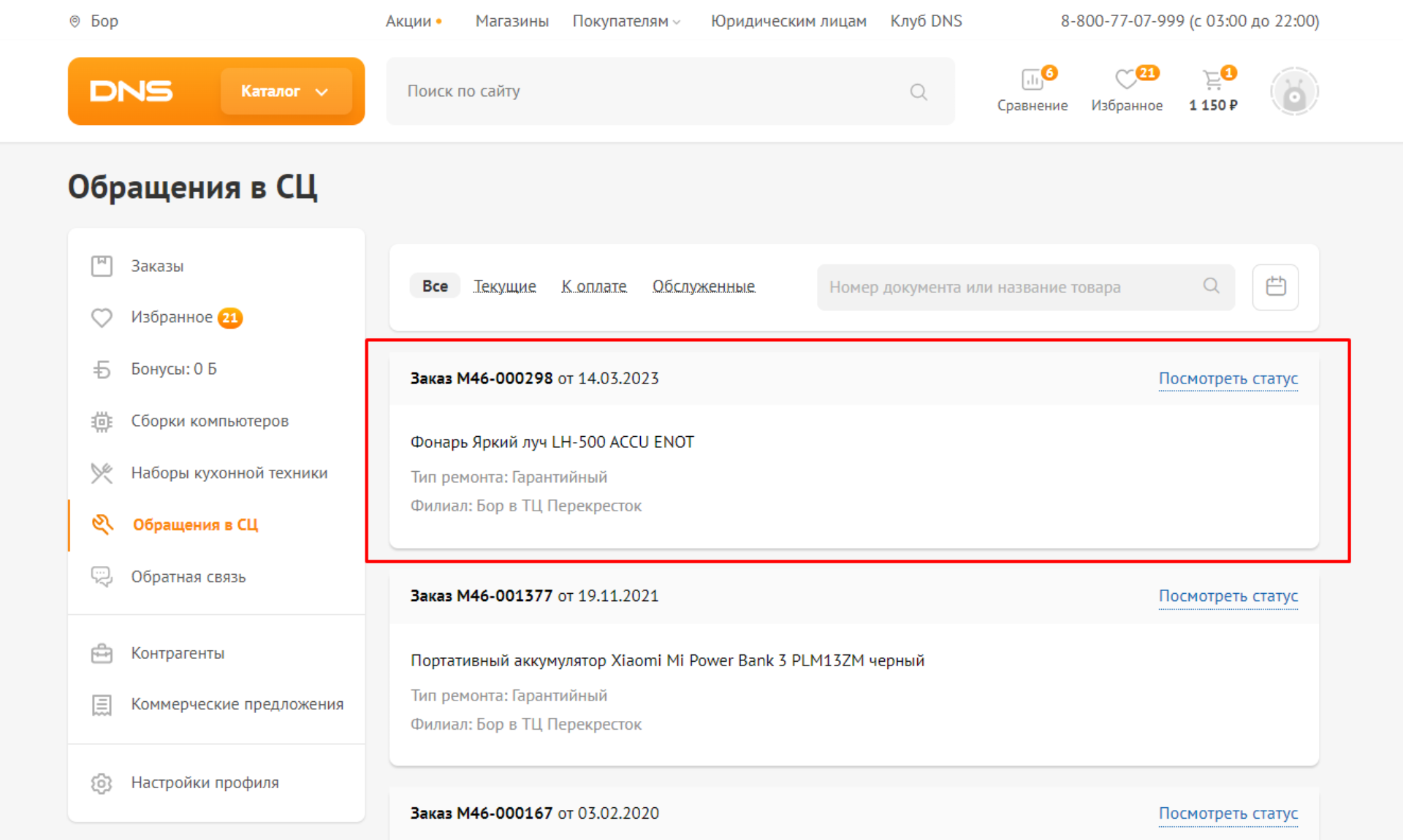Viewport: 1403px width, 840px height.
Task: Click the document number search field
Action: pos(1025,287)
